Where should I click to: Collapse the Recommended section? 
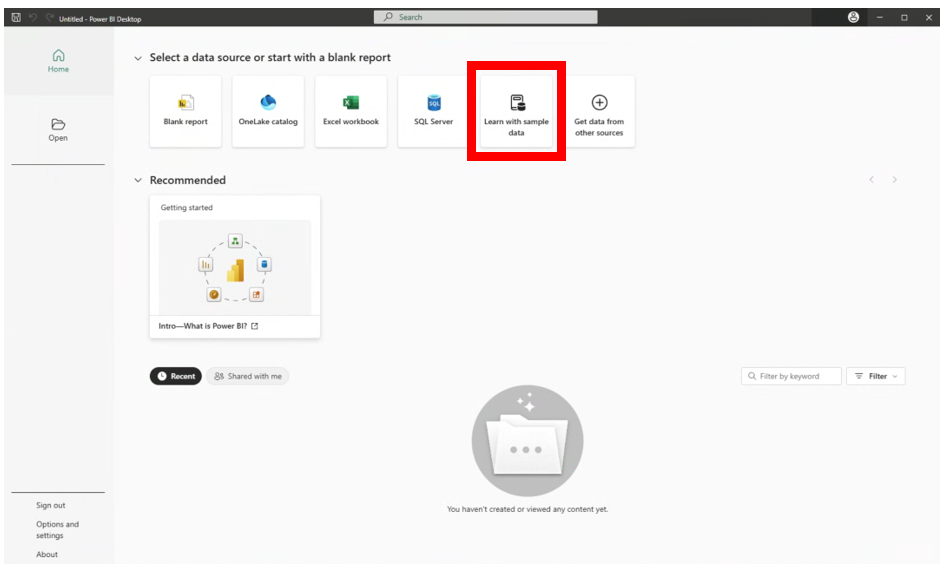pyautogui.click(x=138, y=180)
